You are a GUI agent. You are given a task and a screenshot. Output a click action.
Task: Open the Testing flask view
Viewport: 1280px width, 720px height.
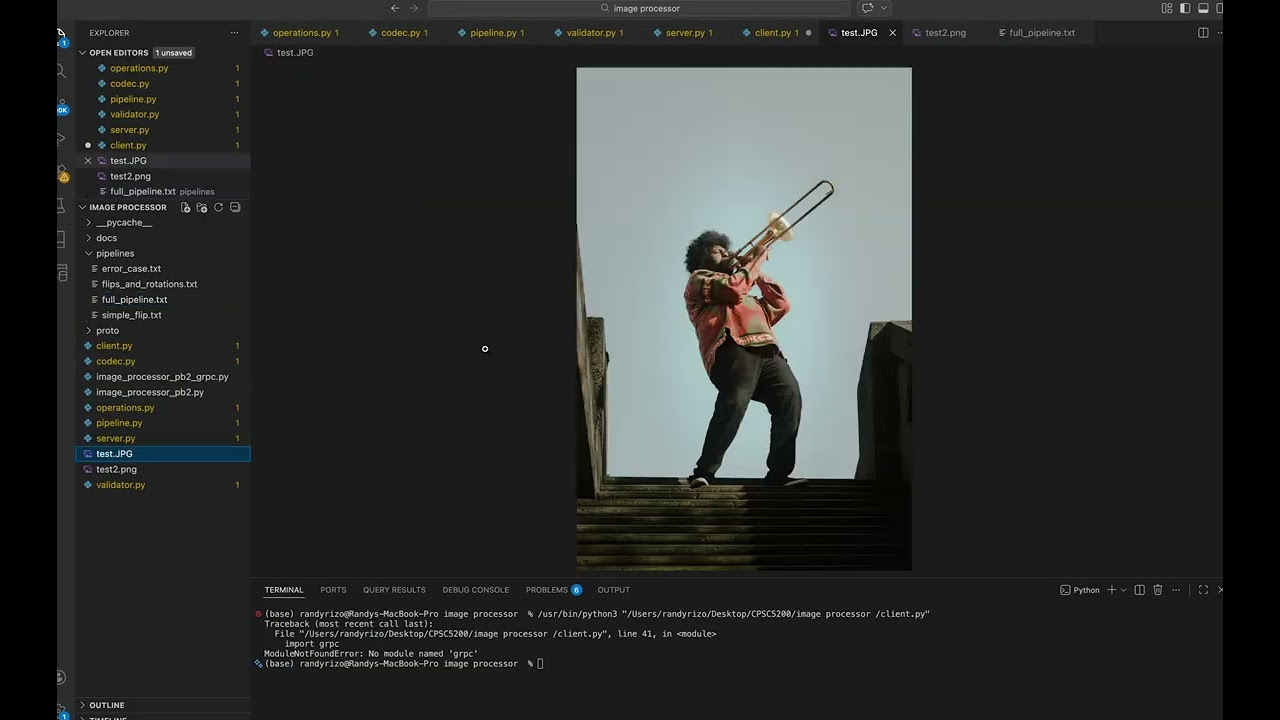tap(61, 205)
